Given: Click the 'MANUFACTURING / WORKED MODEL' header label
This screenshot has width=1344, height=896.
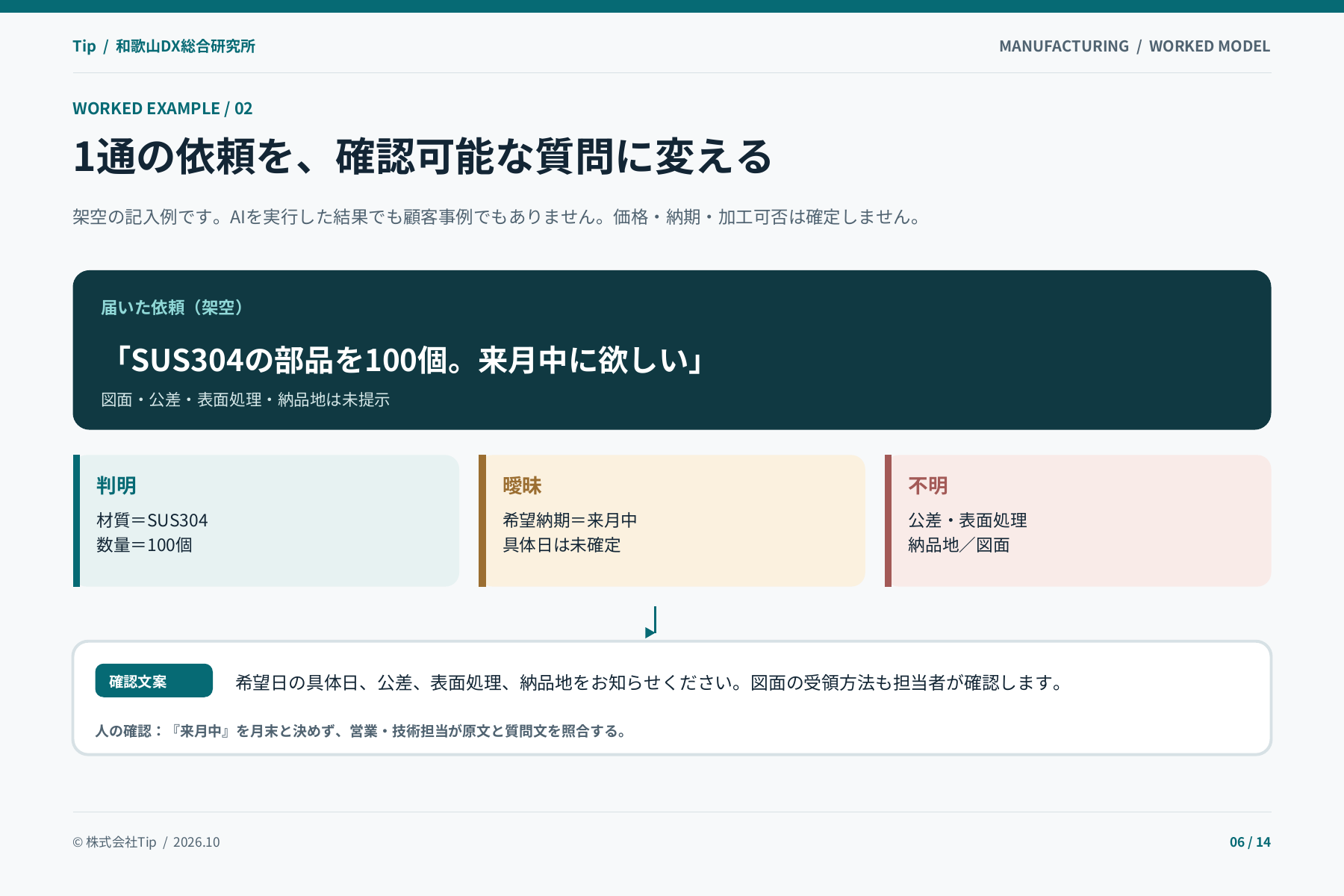Looking at the screenshot, I should tap(1134, 46).
